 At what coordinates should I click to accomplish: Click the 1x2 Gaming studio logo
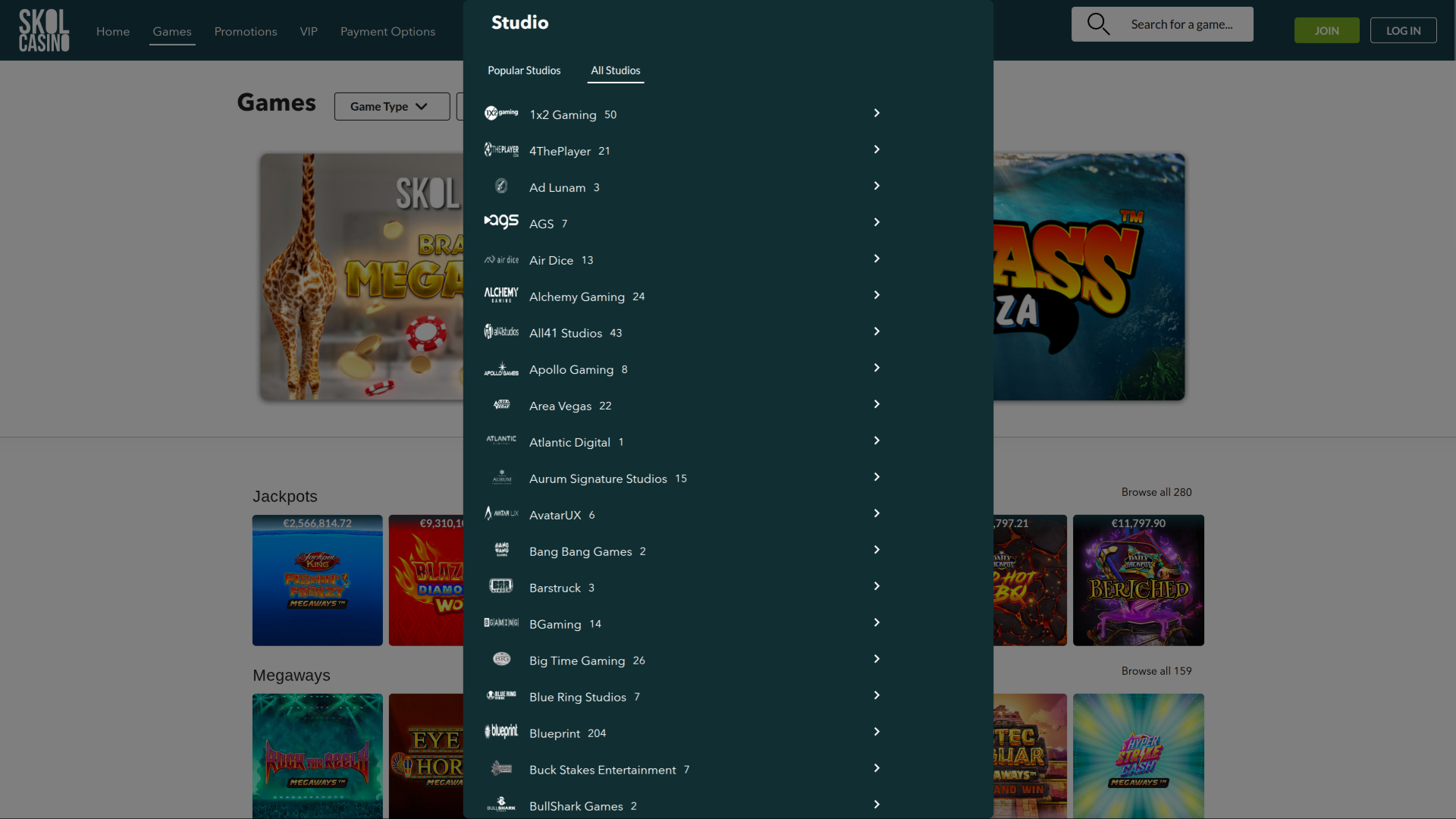click(x=501, y=113)
